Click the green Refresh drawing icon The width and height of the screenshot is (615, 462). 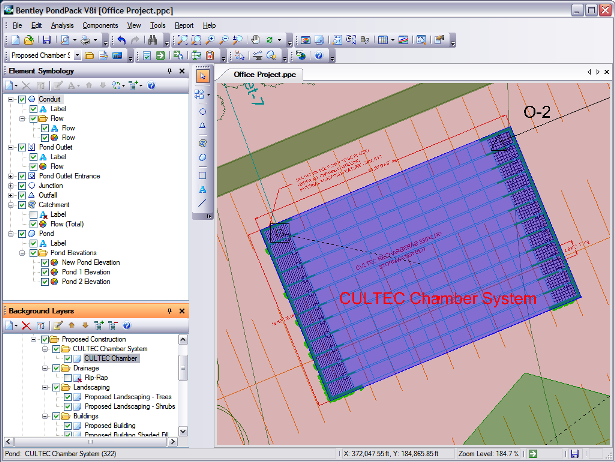point(269,40)
